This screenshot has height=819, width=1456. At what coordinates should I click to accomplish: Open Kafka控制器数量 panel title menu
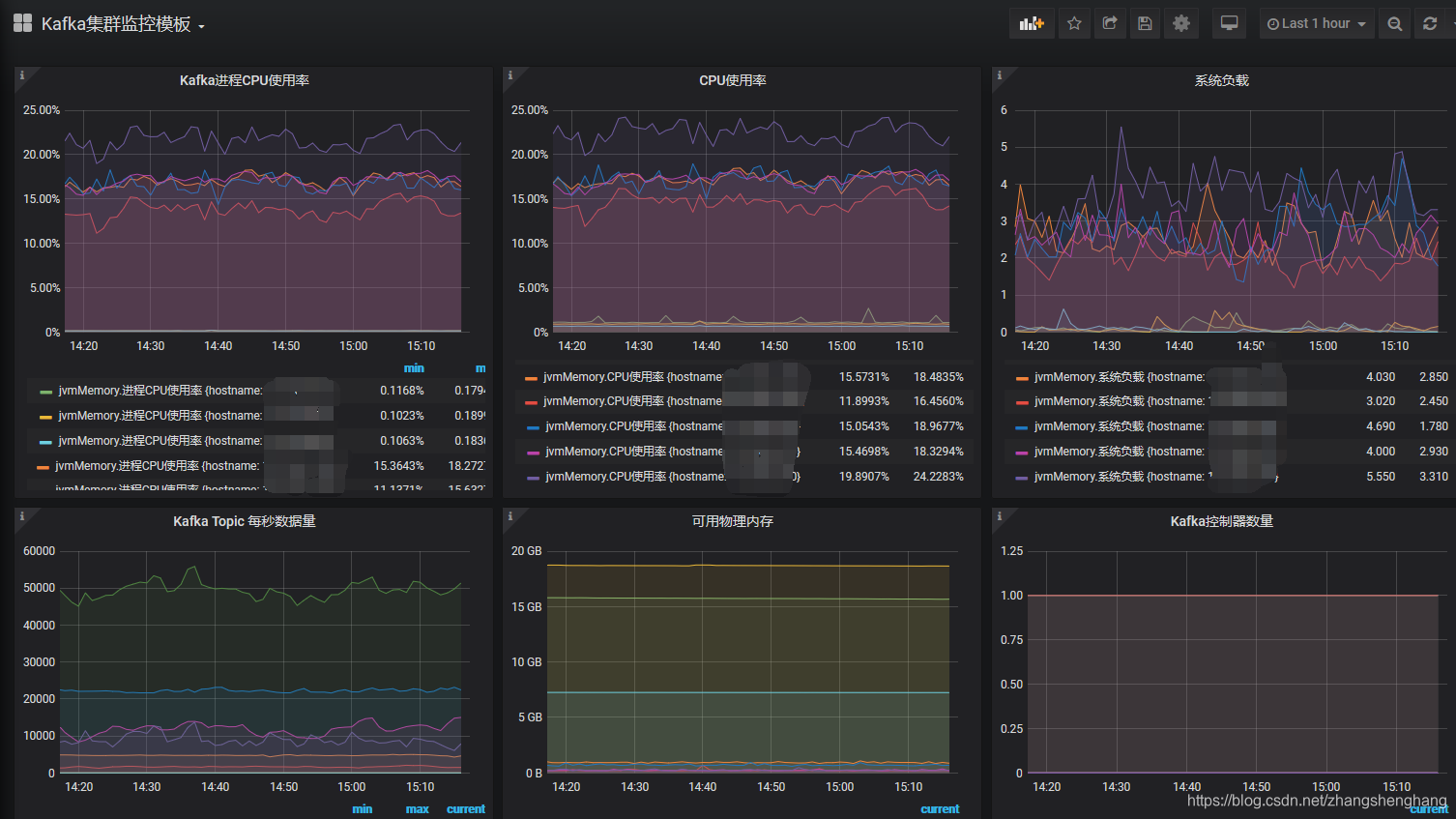[x=1222, y=521]
